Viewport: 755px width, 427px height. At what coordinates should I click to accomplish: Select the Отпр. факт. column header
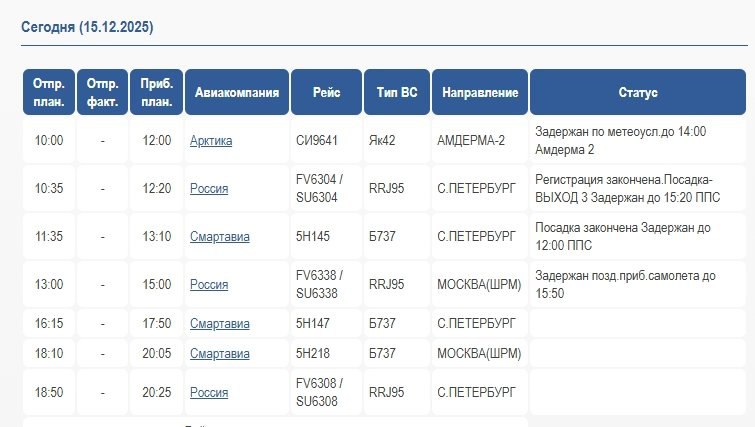[102, 92]
